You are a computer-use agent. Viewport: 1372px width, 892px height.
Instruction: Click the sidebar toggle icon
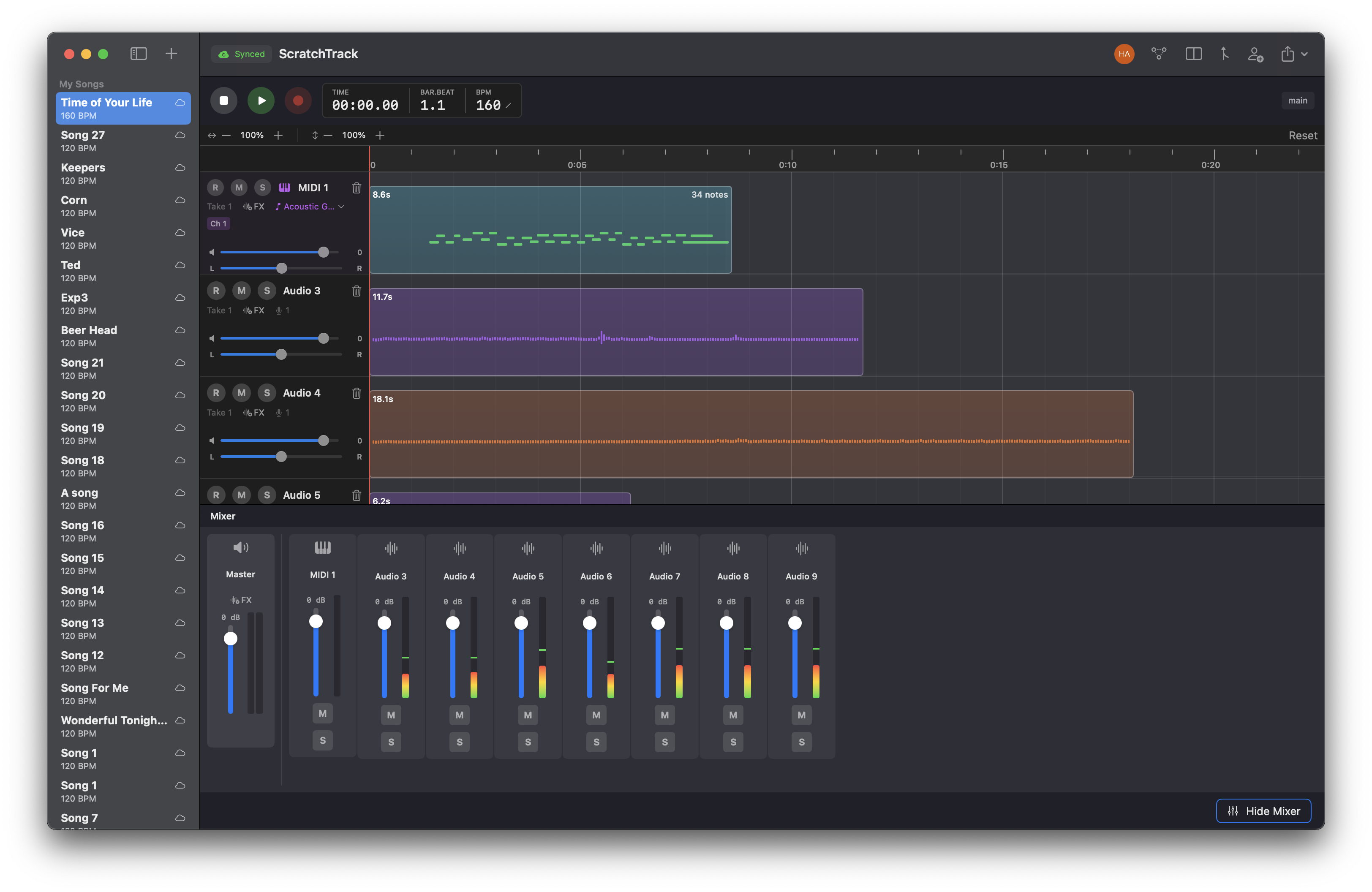(x=139, y=54)
